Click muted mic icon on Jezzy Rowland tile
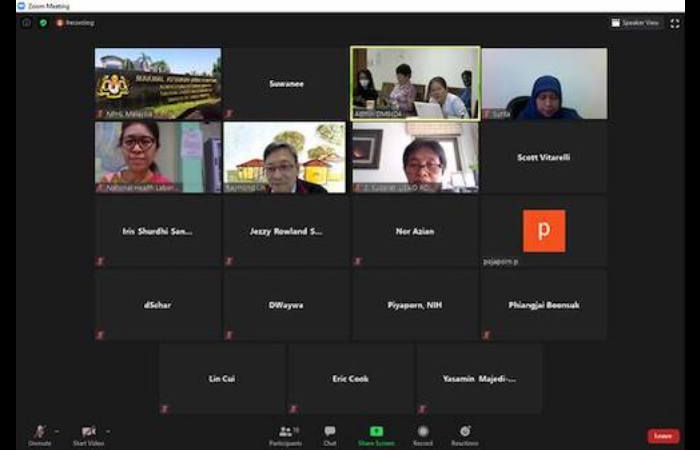The image size is (700, 450). point(229,262)
